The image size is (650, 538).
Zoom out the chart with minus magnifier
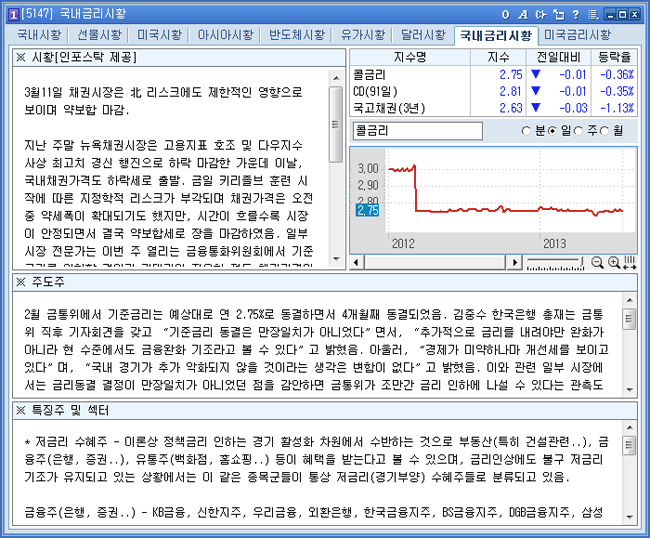pyautogui.click(x=598, y=262)
